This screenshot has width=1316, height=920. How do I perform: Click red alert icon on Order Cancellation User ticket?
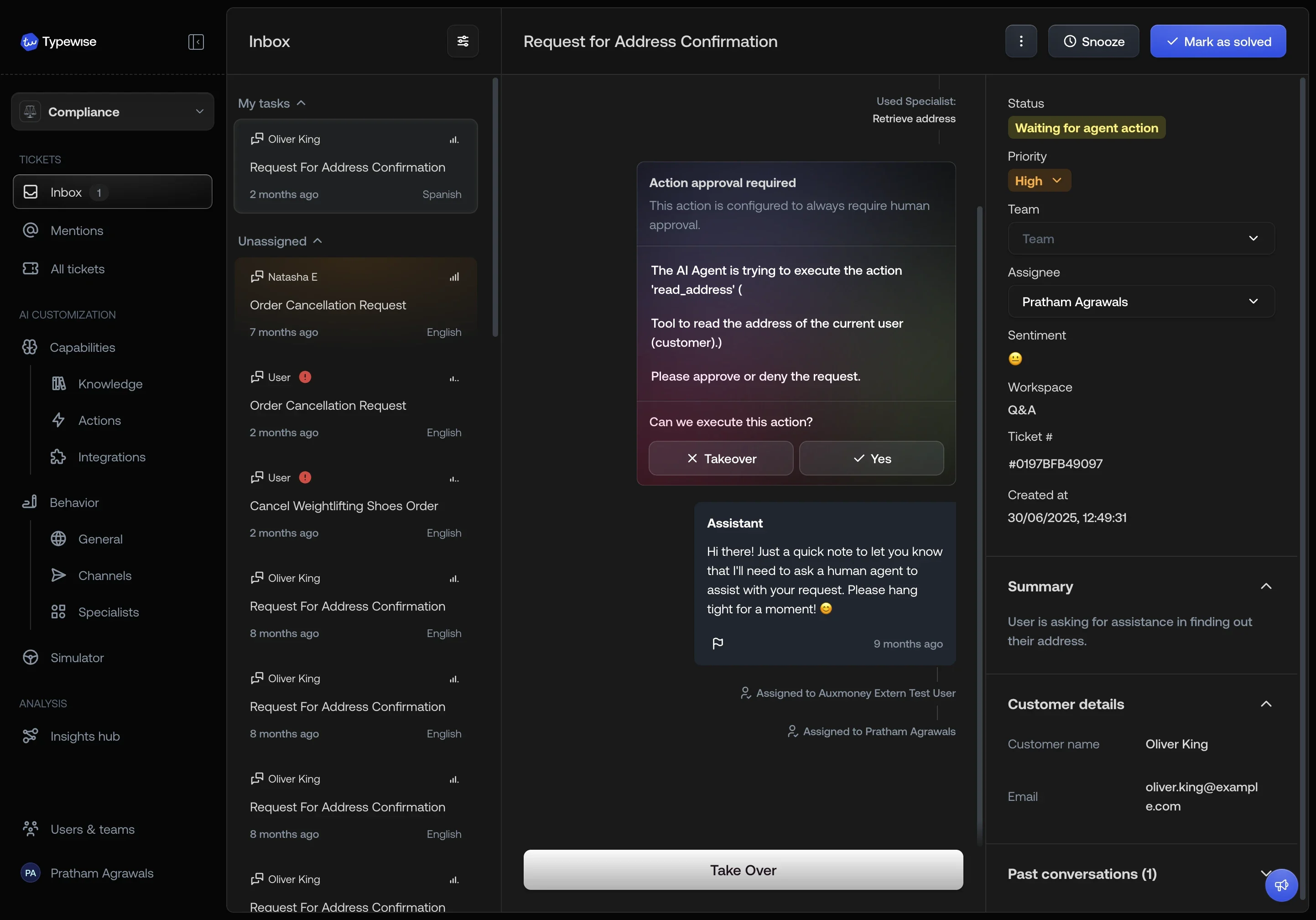click(305, 377)
